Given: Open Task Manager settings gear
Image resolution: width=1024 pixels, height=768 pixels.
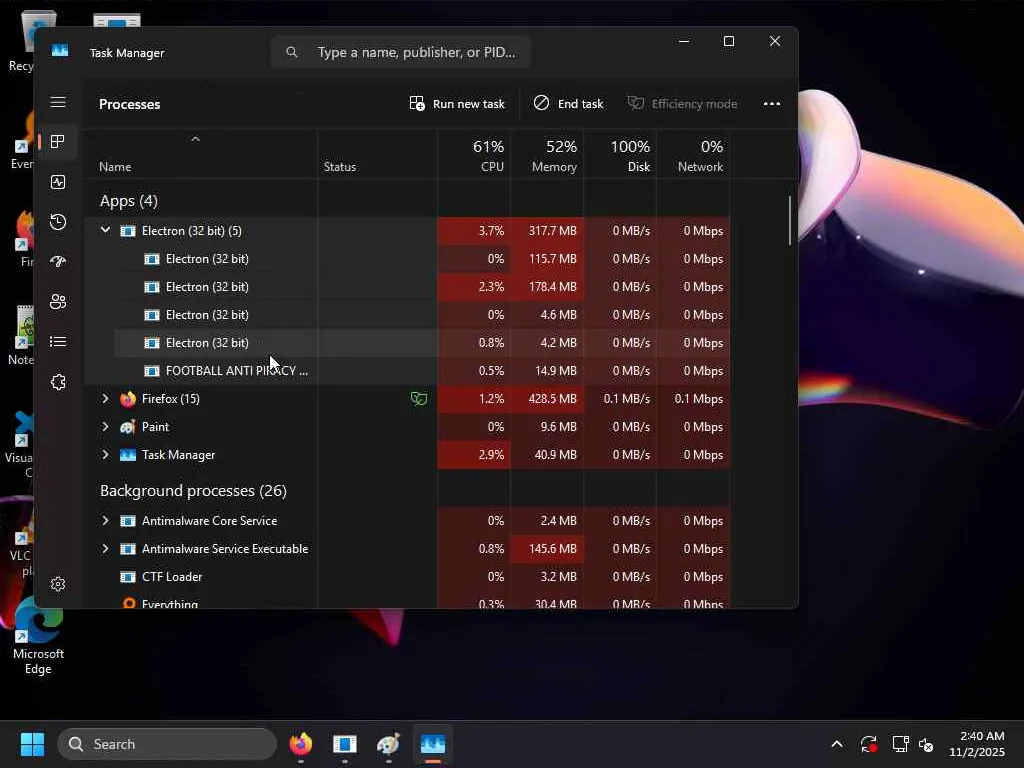Looking at the screenshot, I should tap(58, 584).
